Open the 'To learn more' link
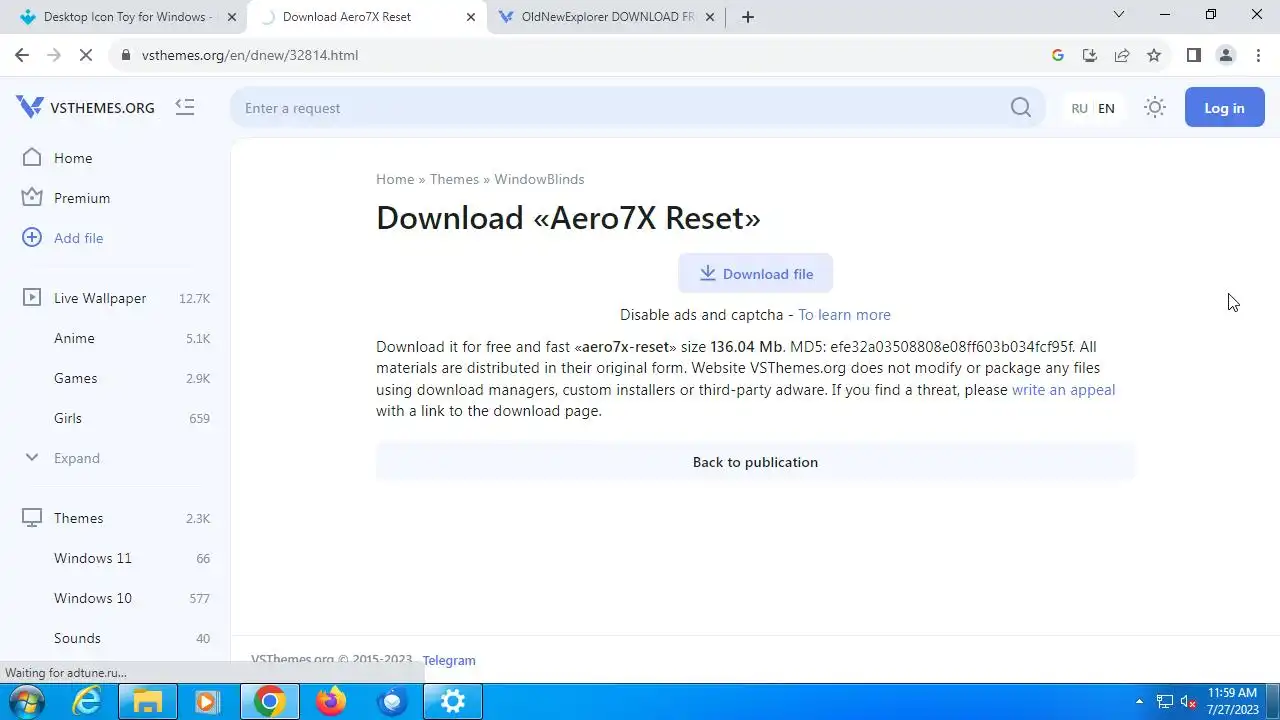 pos(844,315)
